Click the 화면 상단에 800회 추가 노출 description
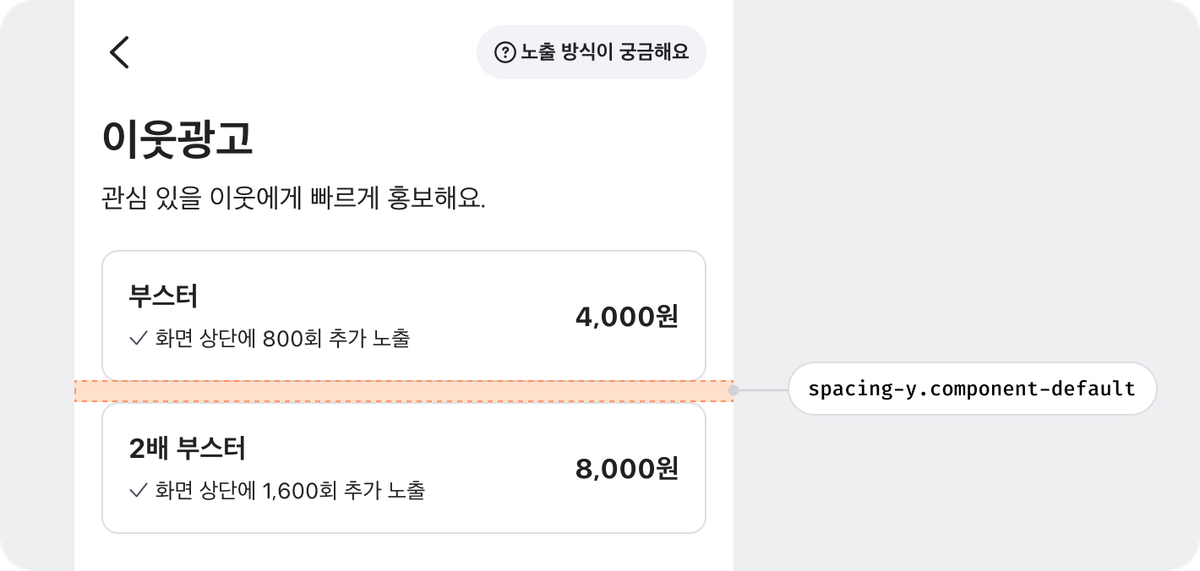This screenshot has width=1200, height=571. (282, 339)
